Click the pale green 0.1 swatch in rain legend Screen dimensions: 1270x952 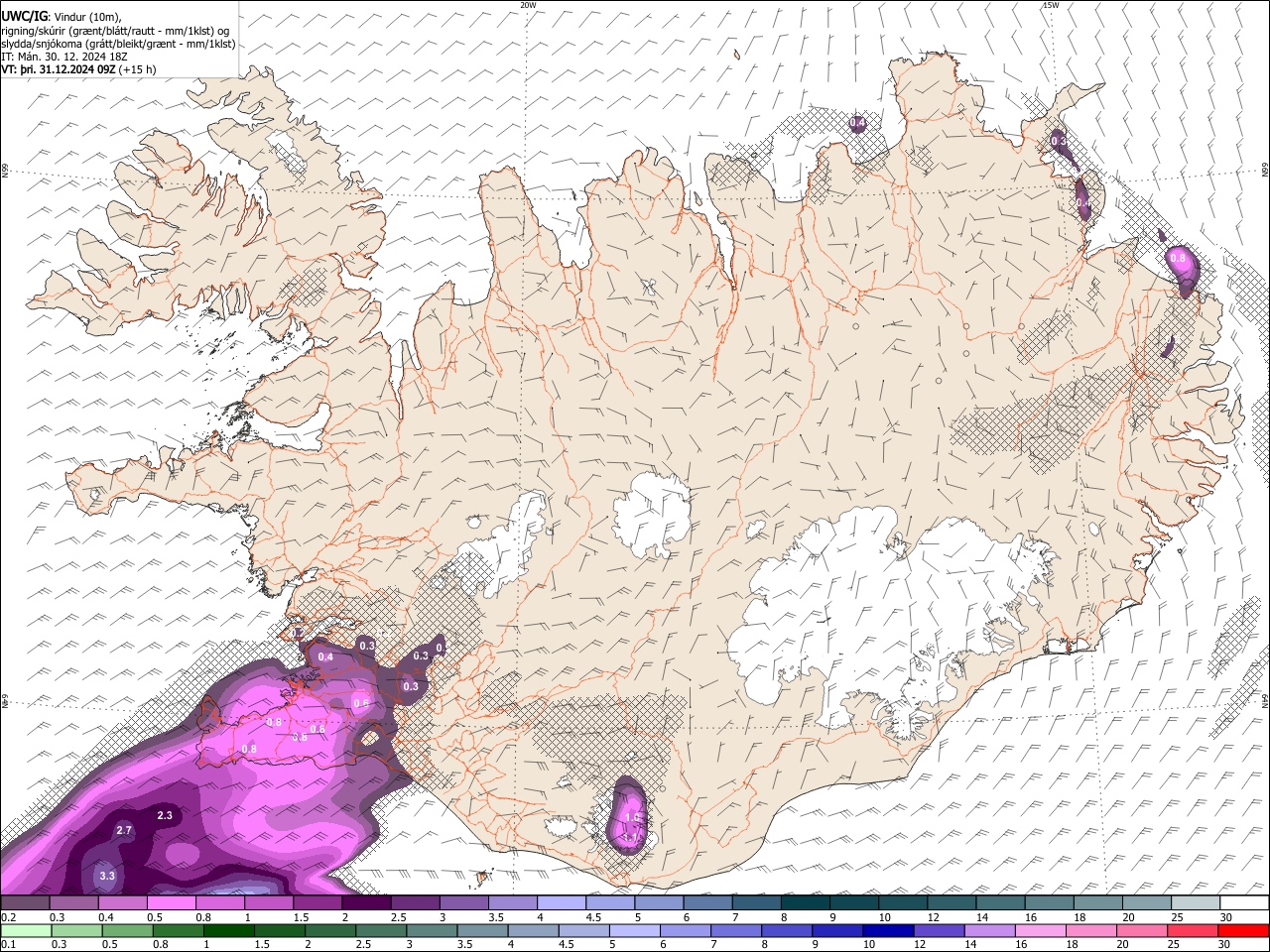click(26, 930)
